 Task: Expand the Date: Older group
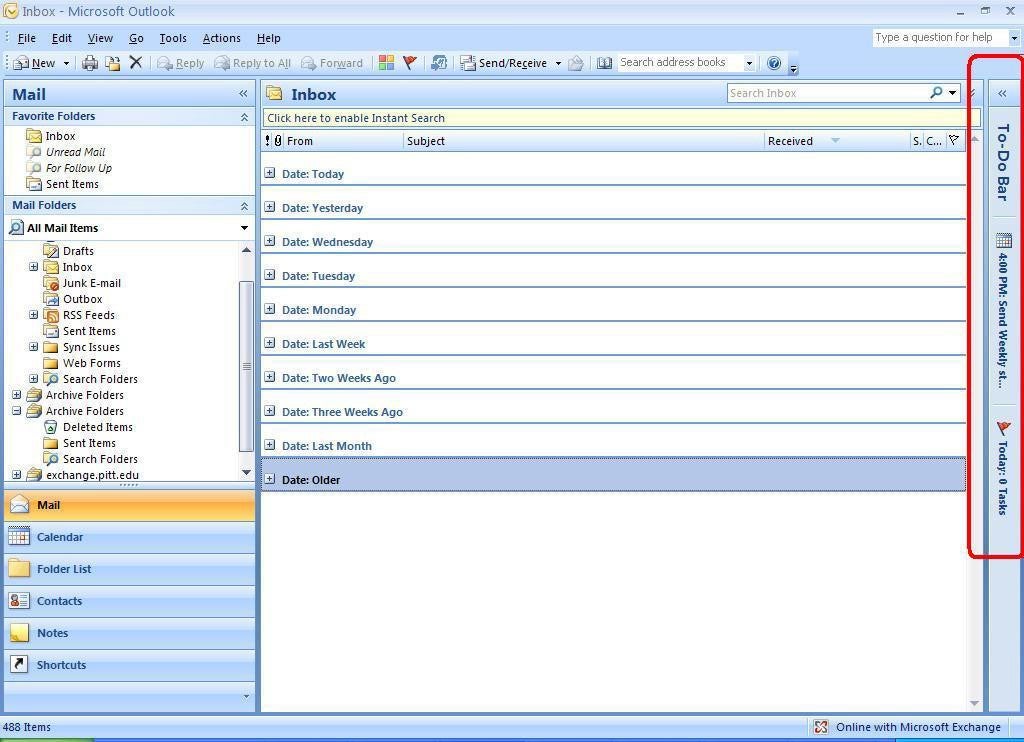(270, 479)
